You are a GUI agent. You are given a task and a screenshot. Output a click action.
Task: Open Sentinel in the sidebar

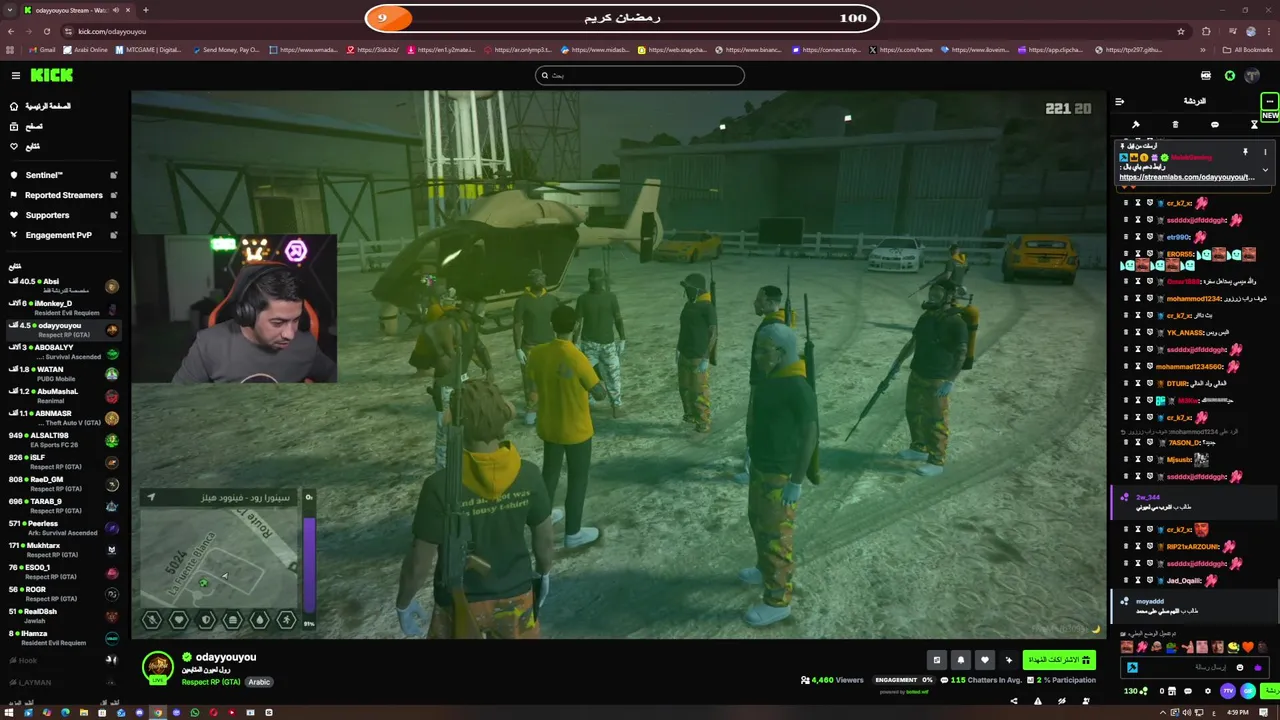(62, 175)
